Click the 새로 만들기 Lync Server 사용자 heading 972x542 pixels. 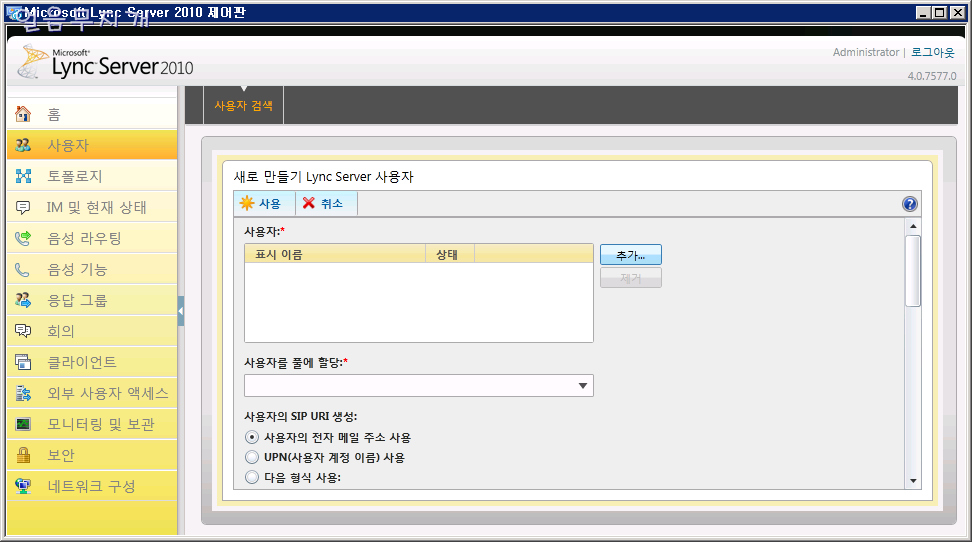point(324,177)
